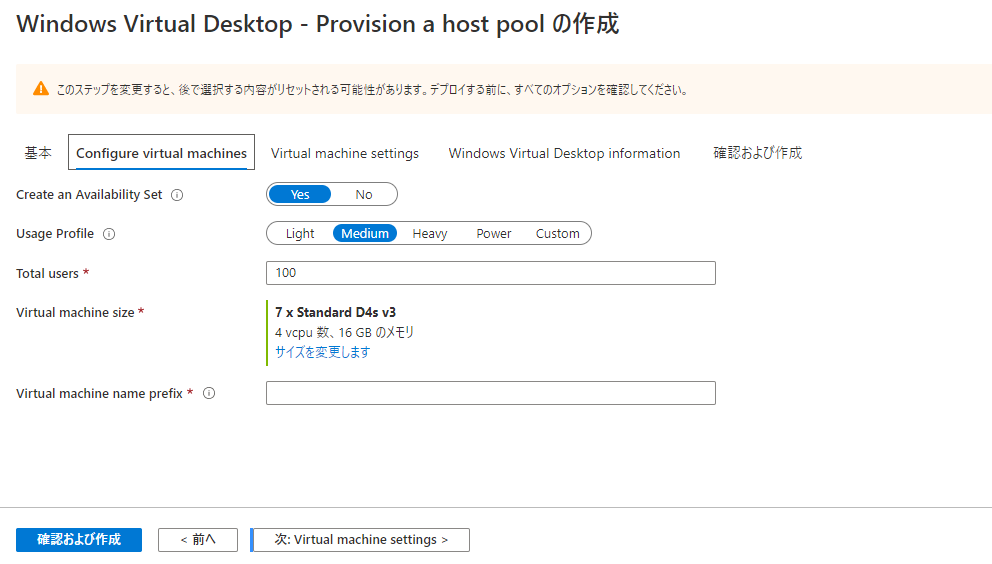Open info tooltip for Usage Profile

tap(109, 234)
